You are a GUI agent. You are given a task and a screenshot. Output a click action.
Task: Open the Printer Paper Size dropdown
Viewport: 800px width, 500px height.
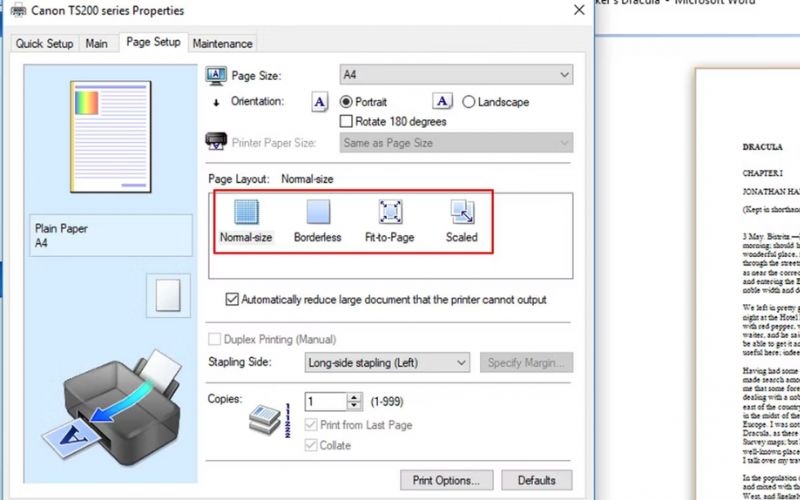coord(456,143)
